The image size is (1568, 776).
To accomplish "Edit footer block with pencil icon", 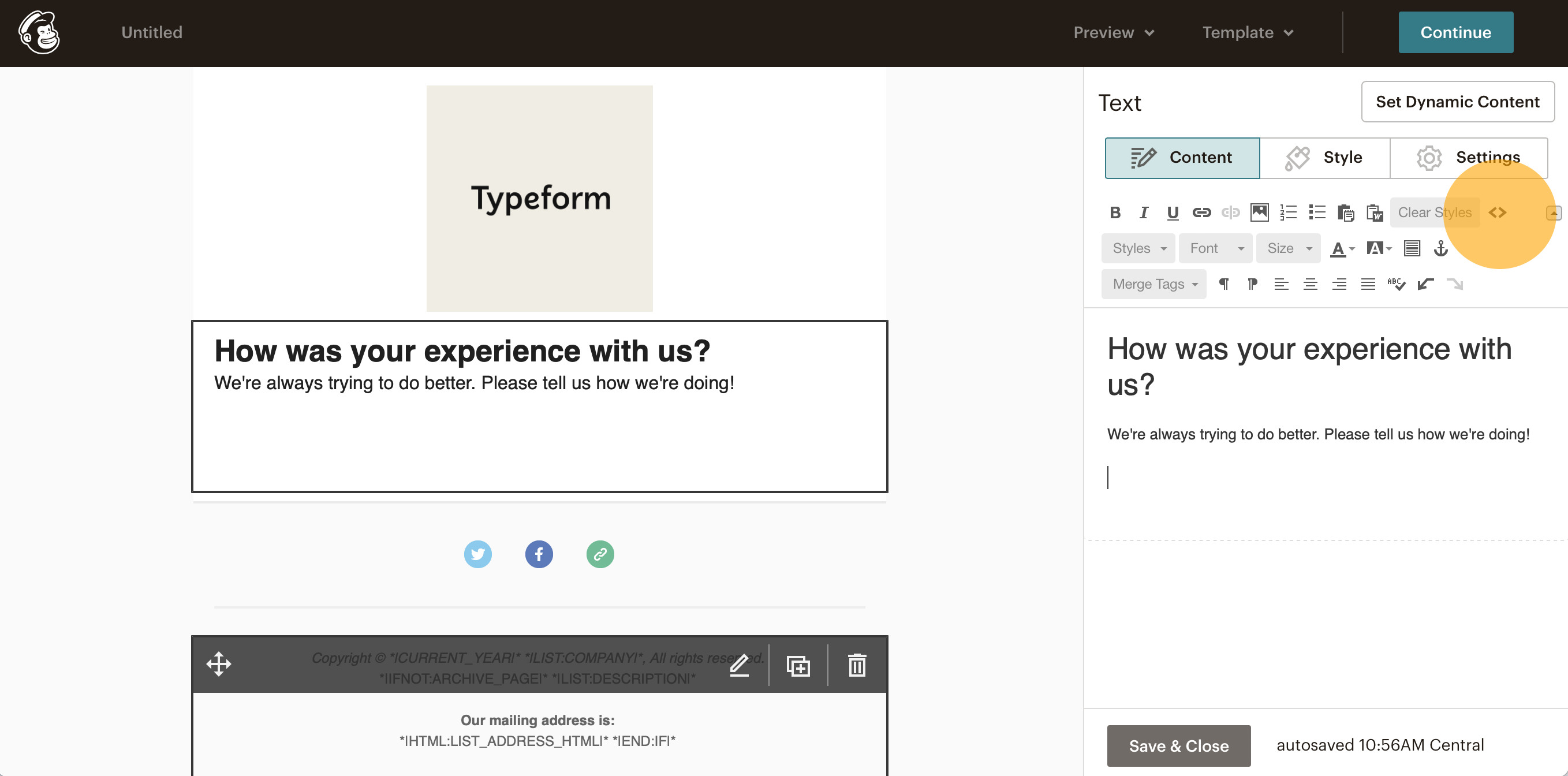I will click(740, 665).
